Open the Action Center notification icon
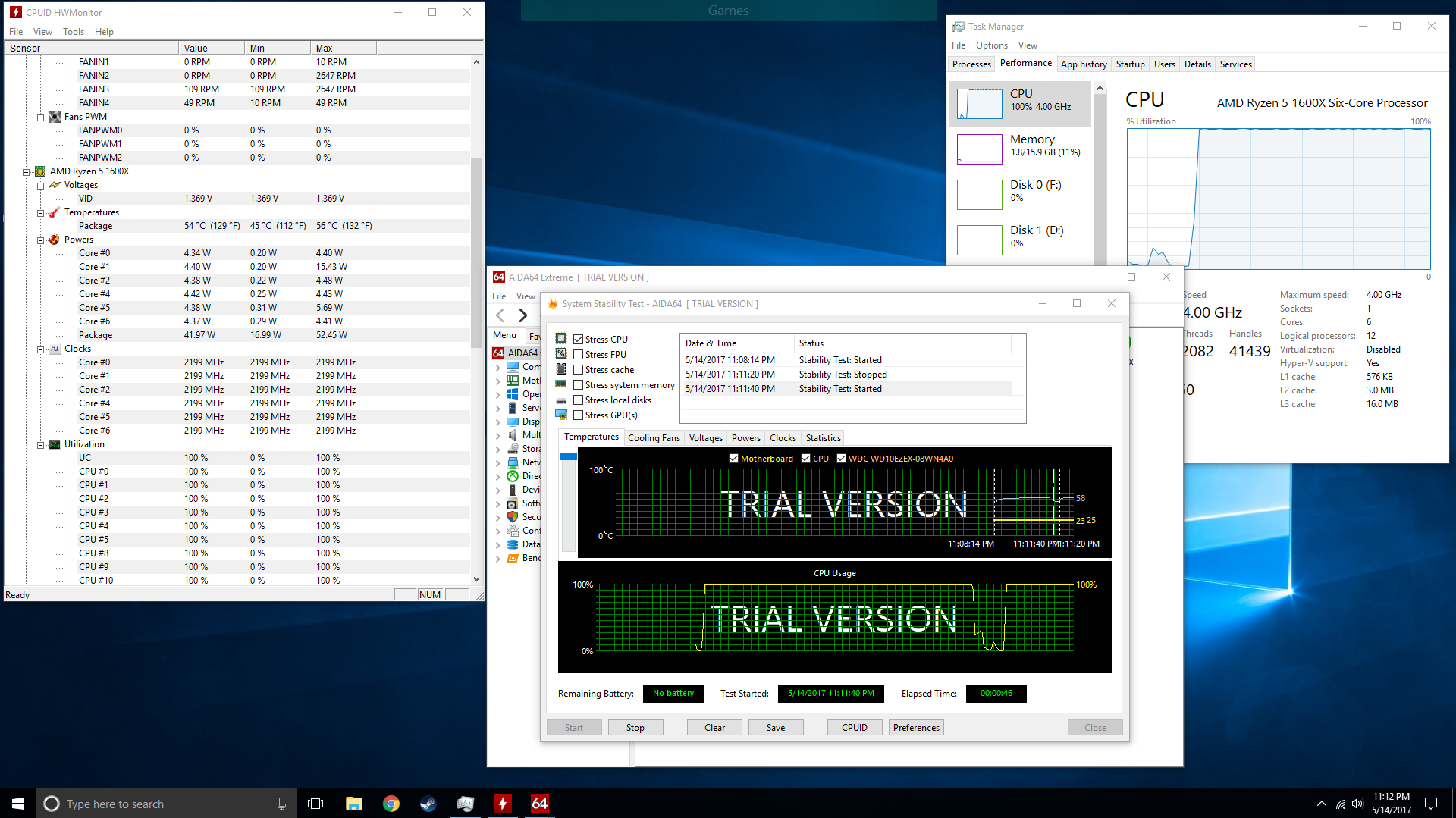Screen dimensions: 1456x818 1431,804
